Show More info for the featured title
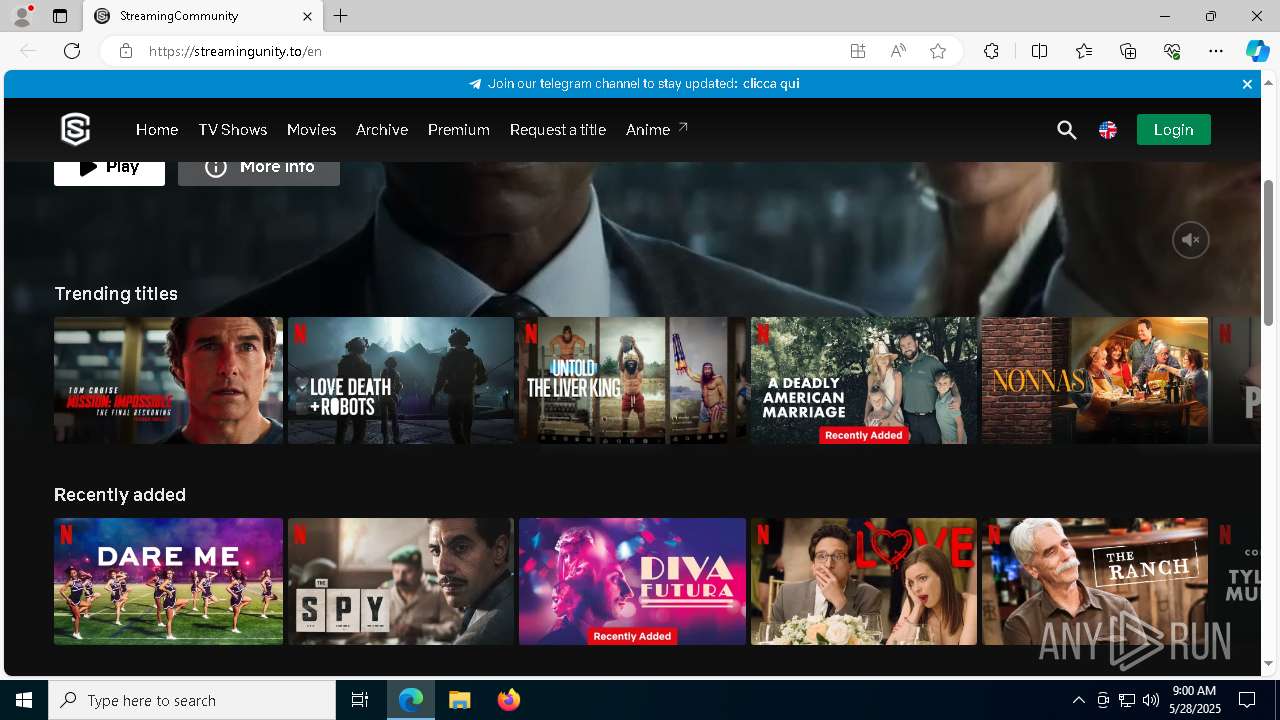The image size is (1280, 720). (259, 170)
